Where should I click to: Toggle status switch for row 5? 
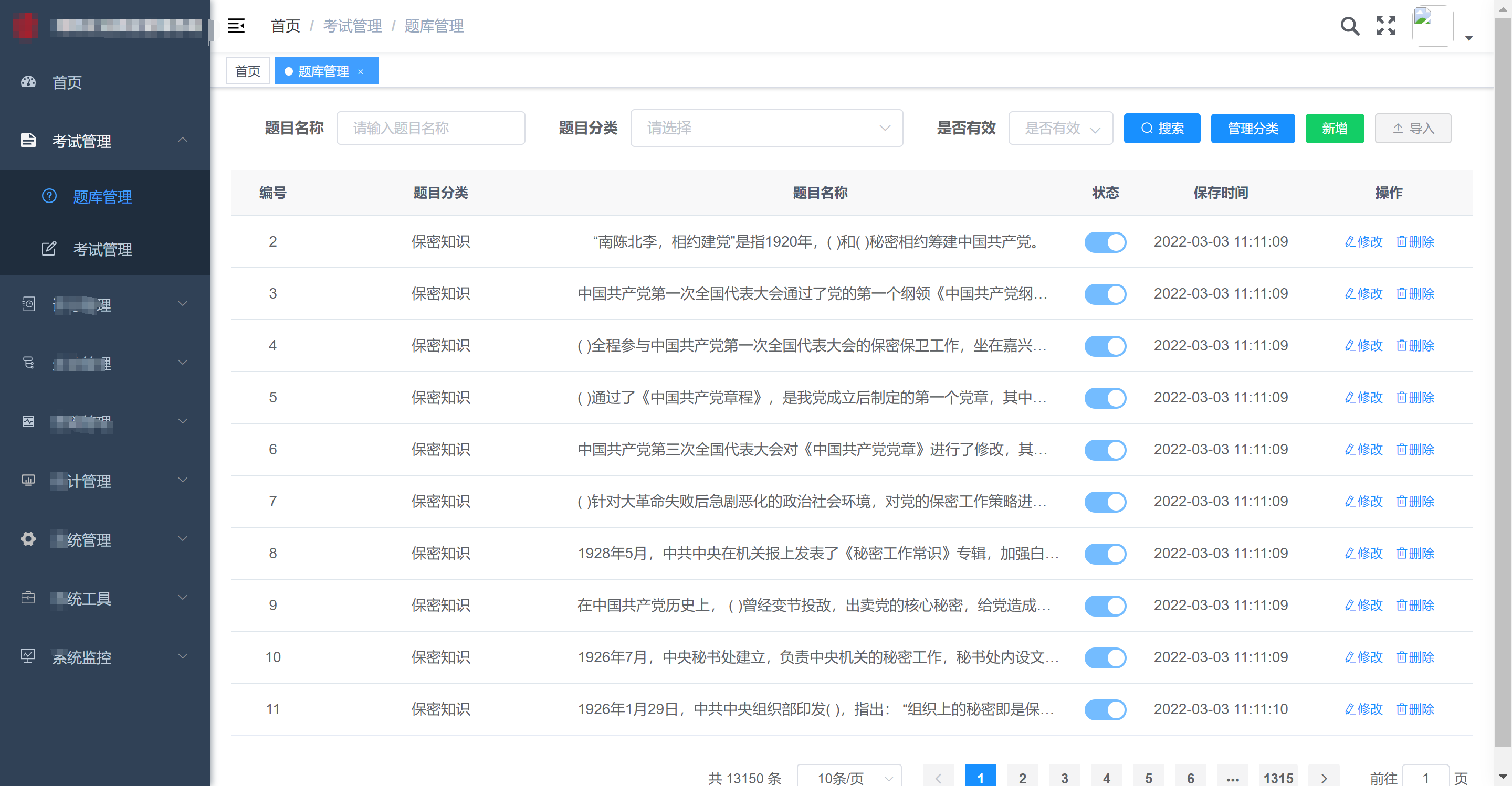(x=1105, y=398)
